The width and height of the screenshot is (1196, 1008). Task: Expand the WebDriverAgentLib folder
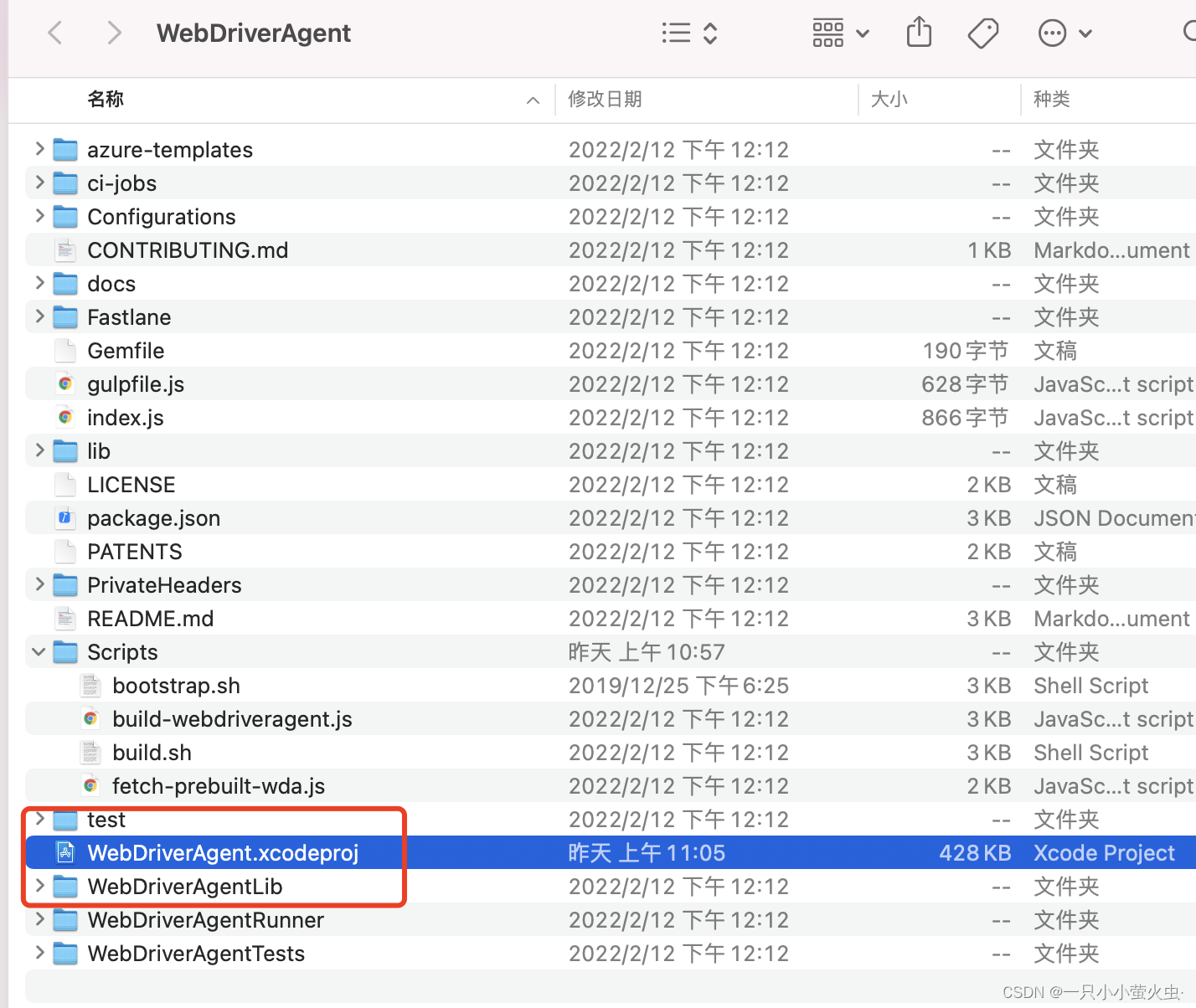click(39, 886)
